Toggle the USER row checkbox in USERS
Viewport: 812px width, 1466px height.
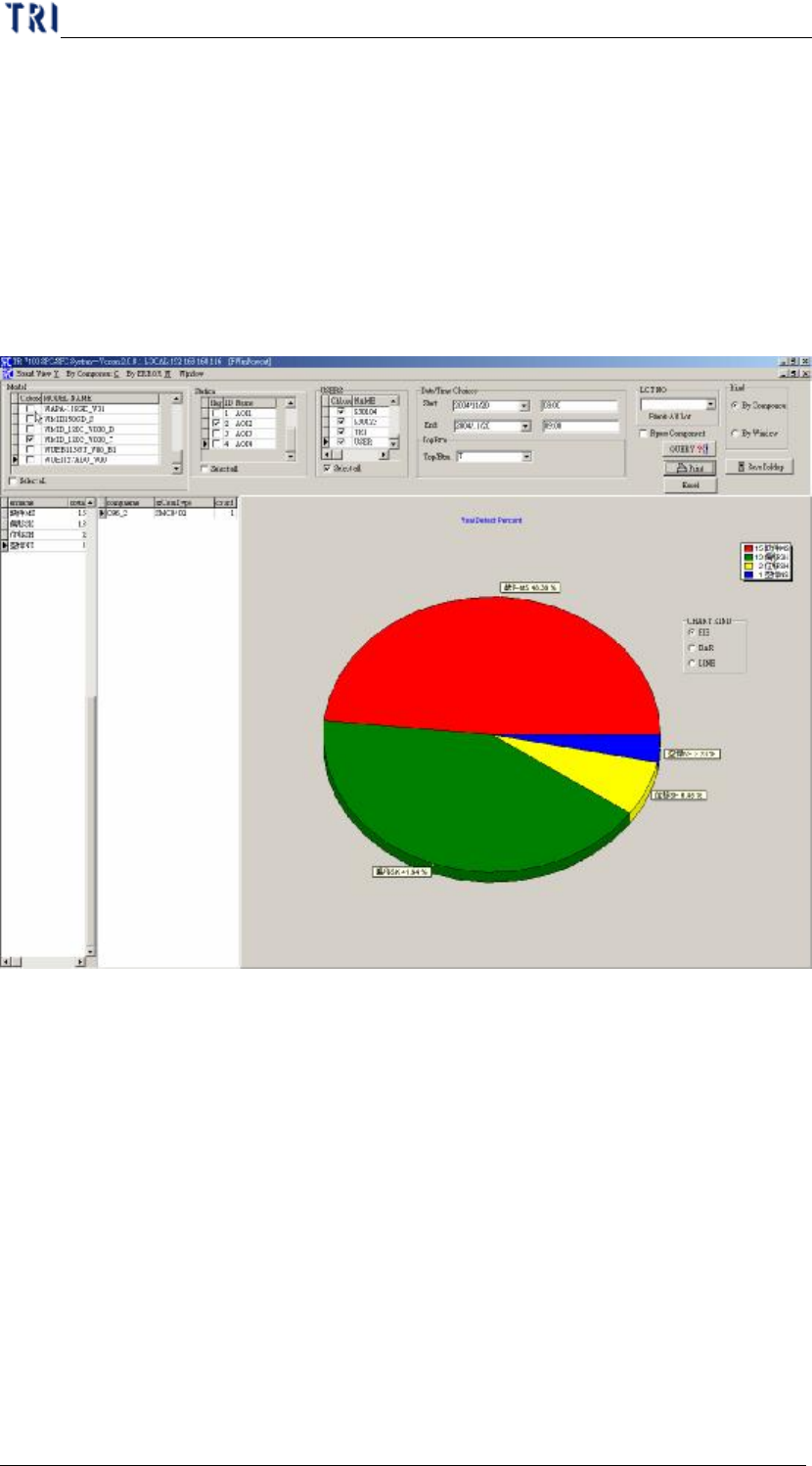pos(340,442)
